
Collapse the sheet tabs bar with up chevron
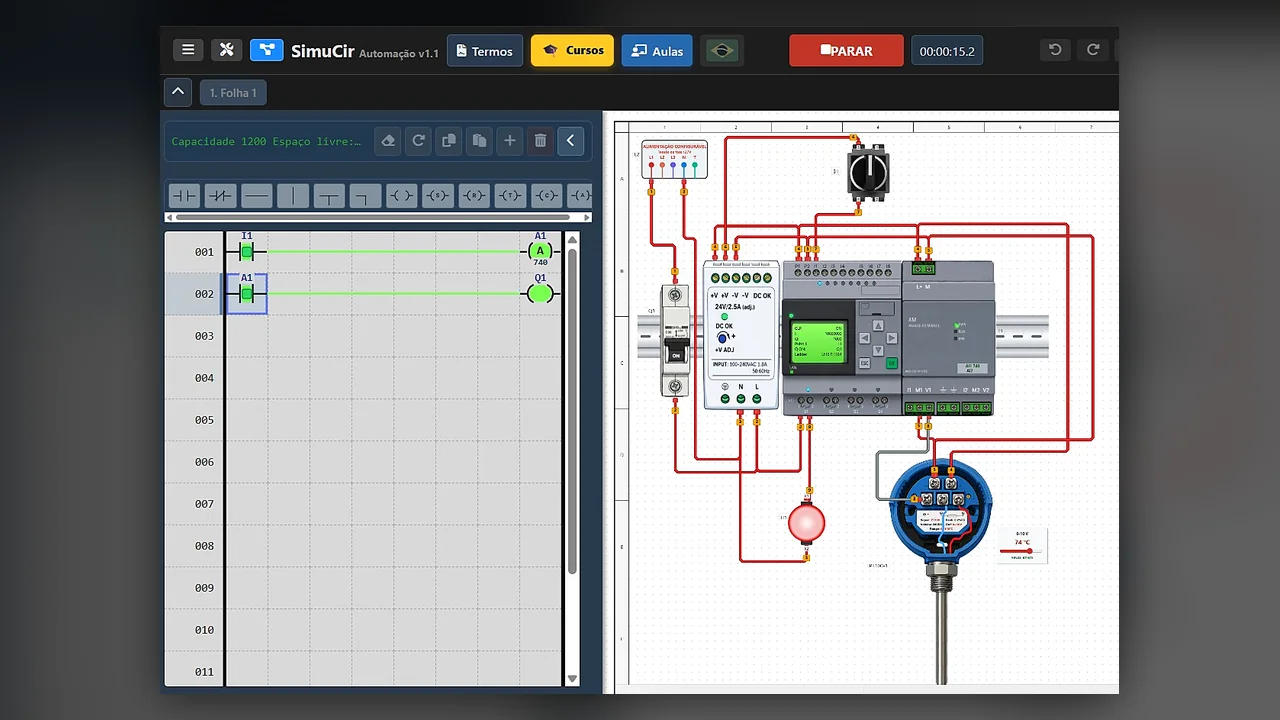point(177,92)
